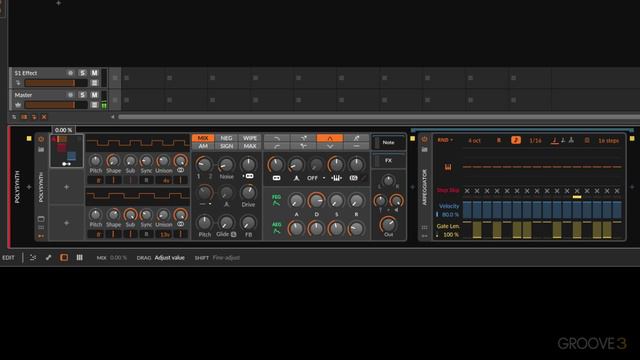Select AM oscillator blend mode
Image resolution: width=640 pixels, height=360 pixels.
[x=203, y=146]
